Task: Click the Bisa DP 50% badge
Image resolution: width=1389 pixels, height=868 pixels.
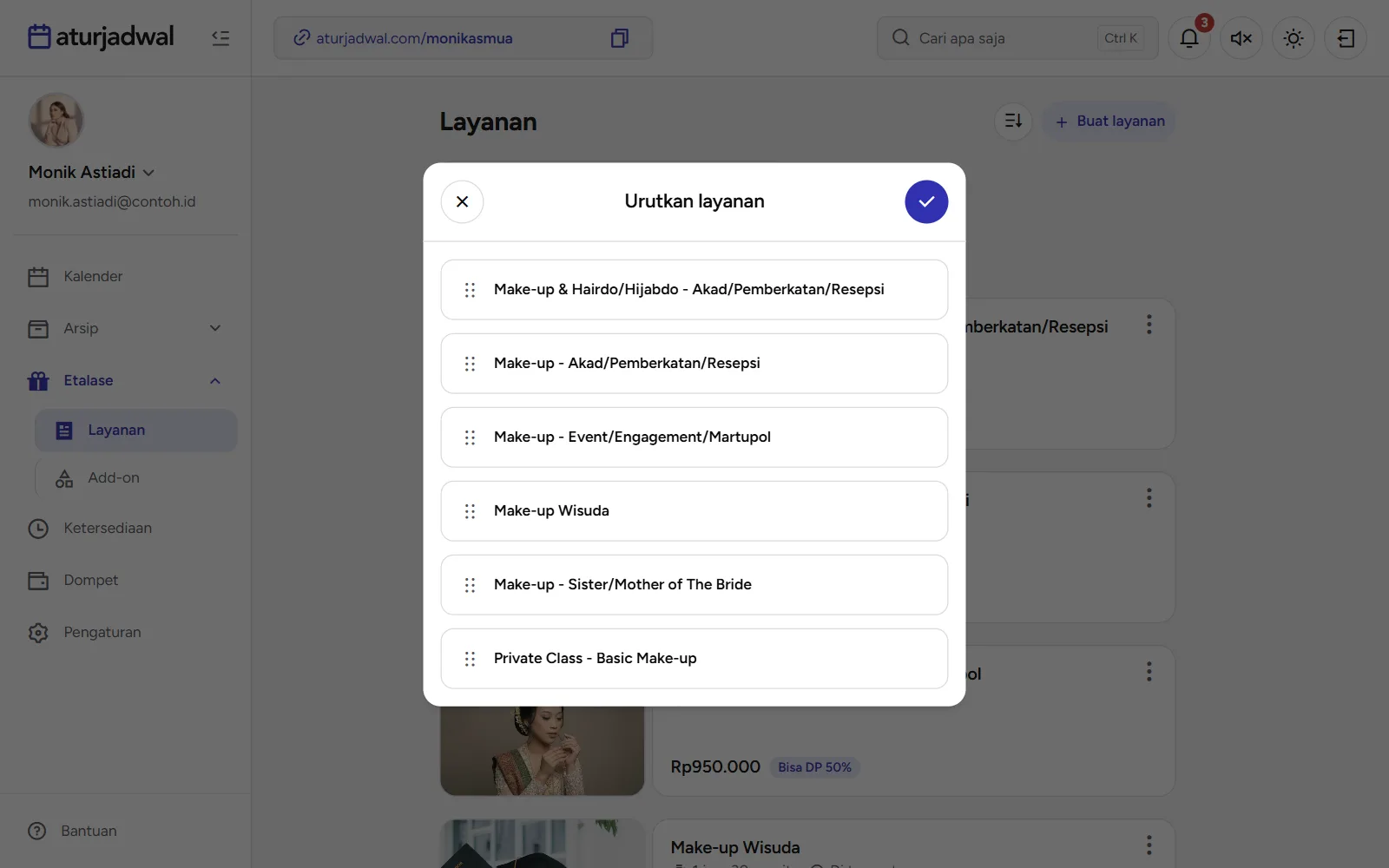Action: pyautogui.click(x=814, y=767)
